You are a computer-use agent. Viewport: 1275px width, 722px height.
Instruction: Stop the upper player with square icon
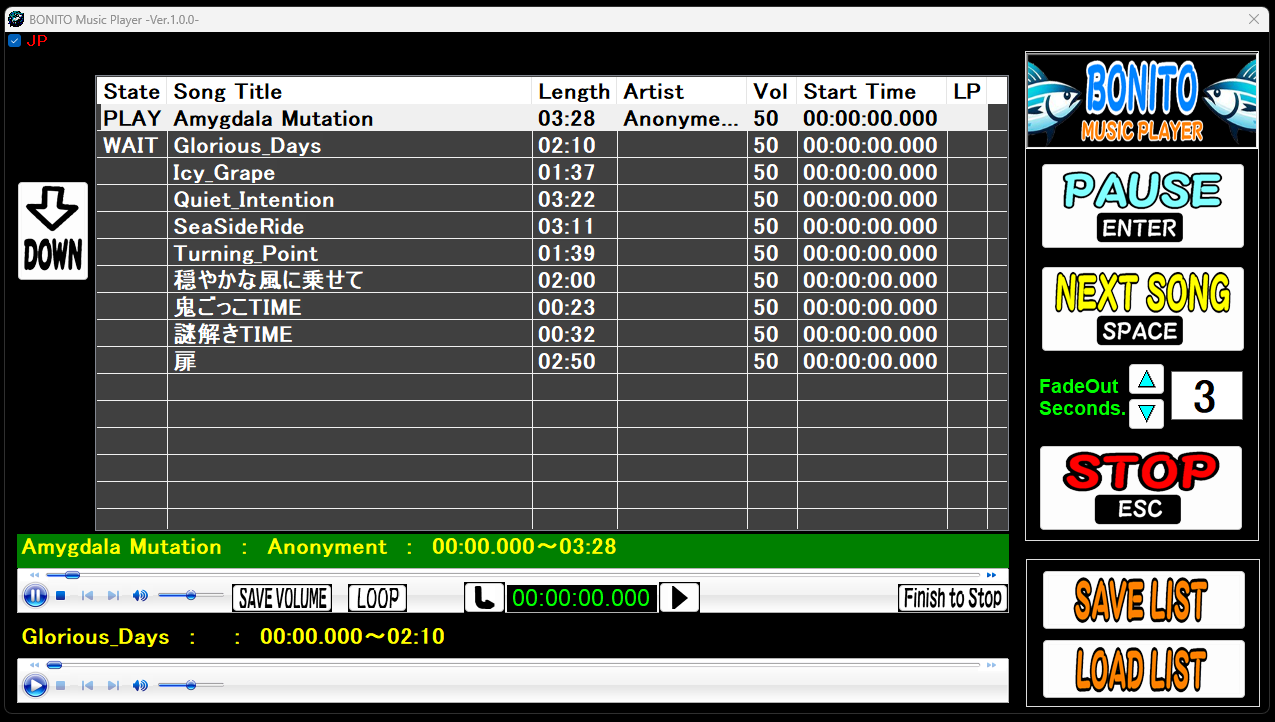tap(61, 597)
